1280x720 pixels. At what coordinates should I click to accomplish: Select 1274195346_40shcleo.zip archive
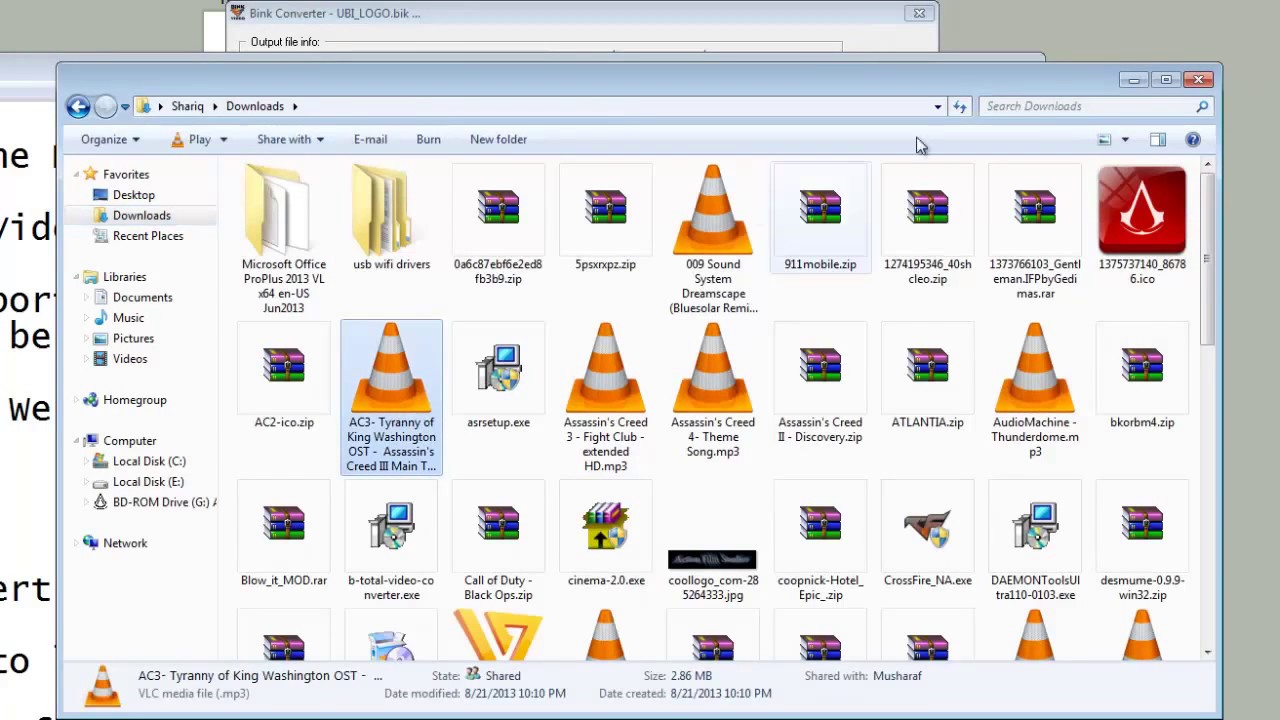927,226
